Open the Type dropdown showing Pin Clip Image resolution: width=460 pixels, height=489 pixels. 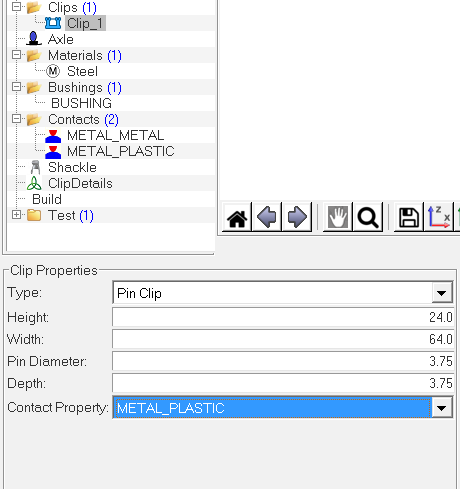coord(283,293)
